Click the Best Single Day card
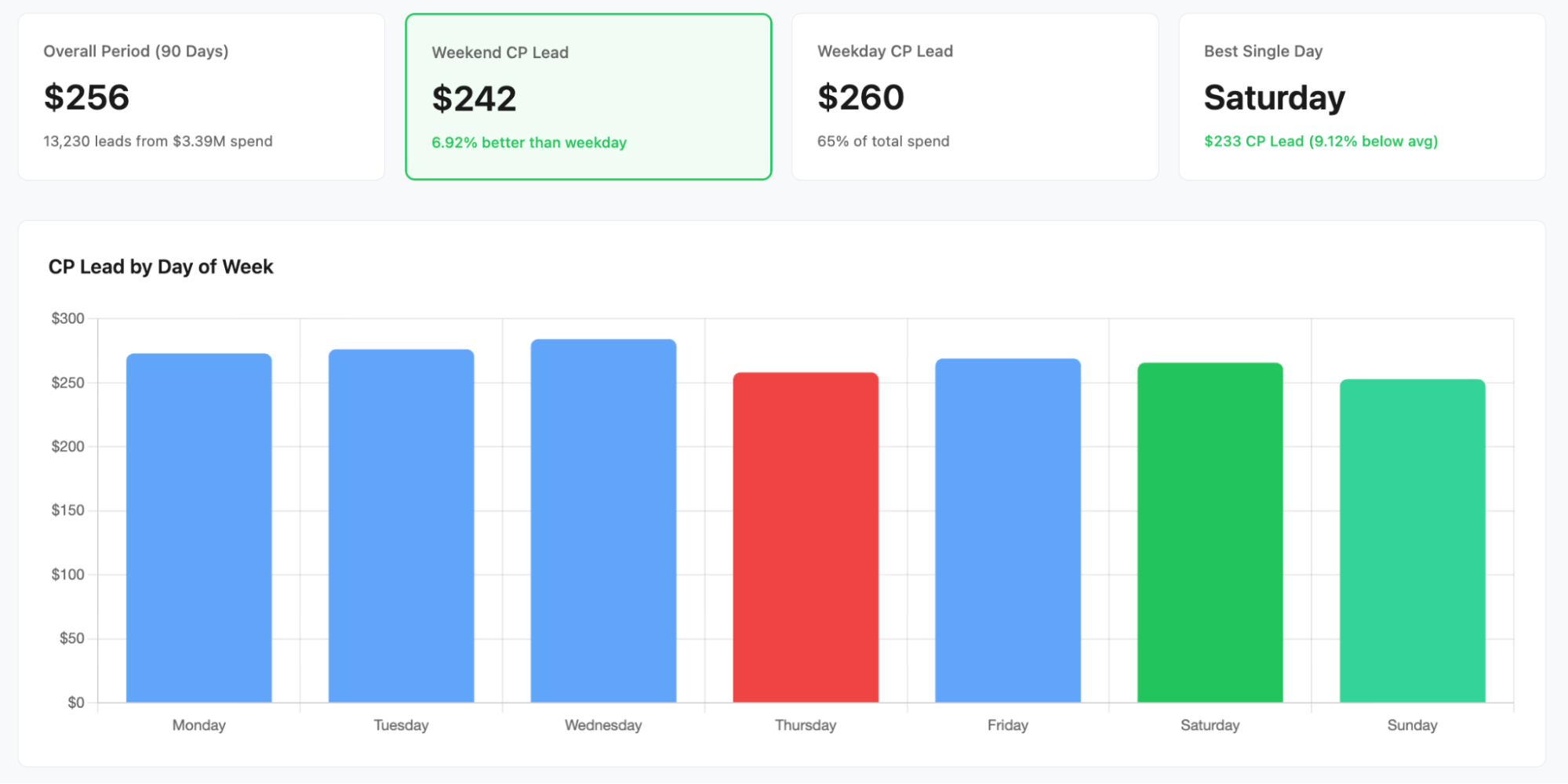This screenshot has width=1568, height=784. (1362, 96)
